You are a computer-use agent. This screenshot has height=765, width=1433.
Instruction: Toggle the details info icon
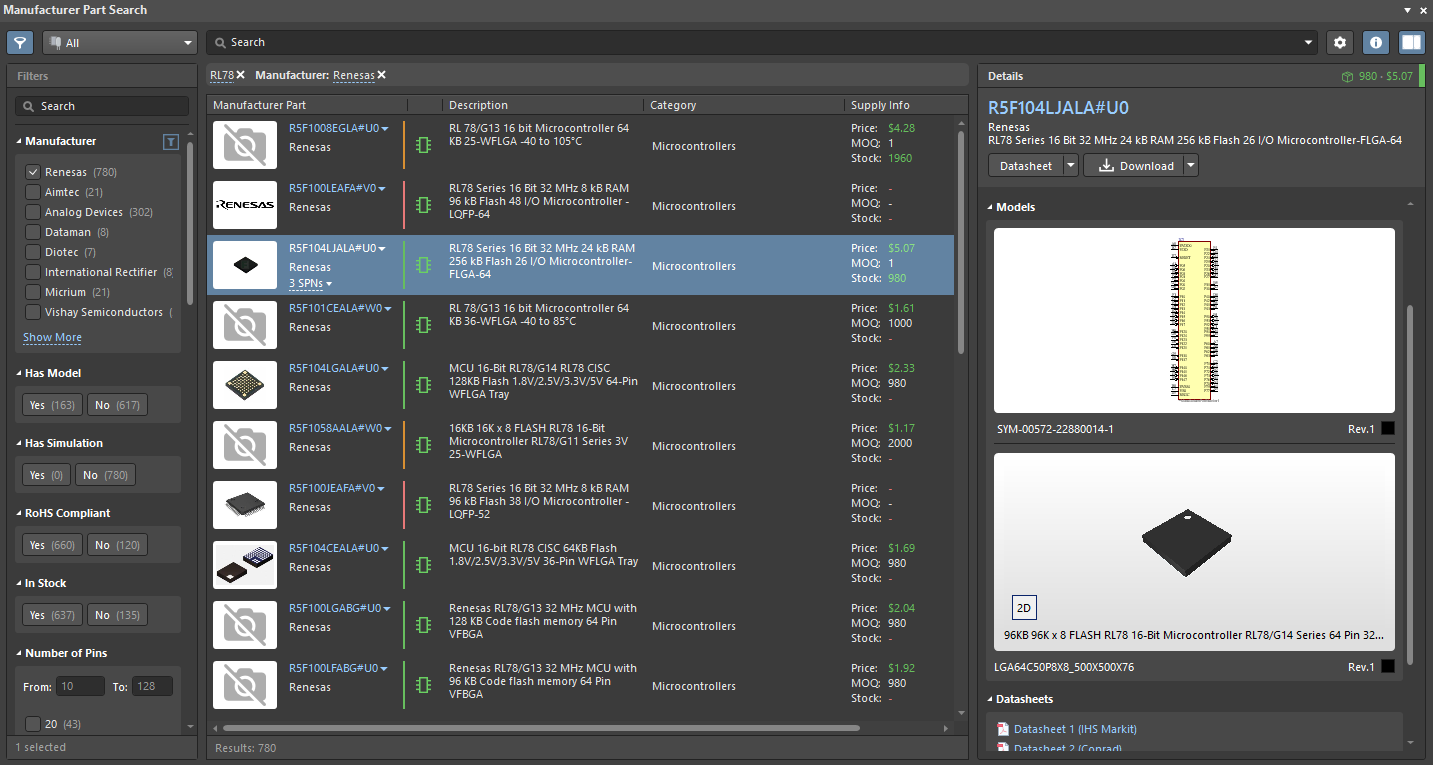click(1376, 43)
